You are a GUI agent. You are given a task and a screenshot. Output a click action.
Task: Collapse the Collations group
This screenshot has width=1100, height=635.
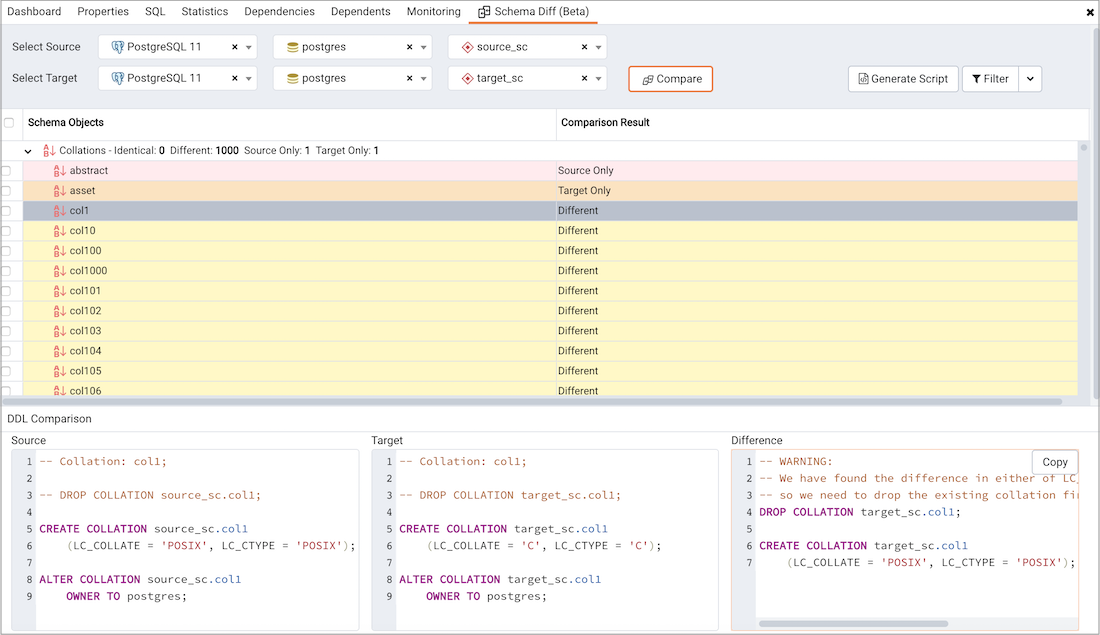pyautogui.click(x=27, y=151)
